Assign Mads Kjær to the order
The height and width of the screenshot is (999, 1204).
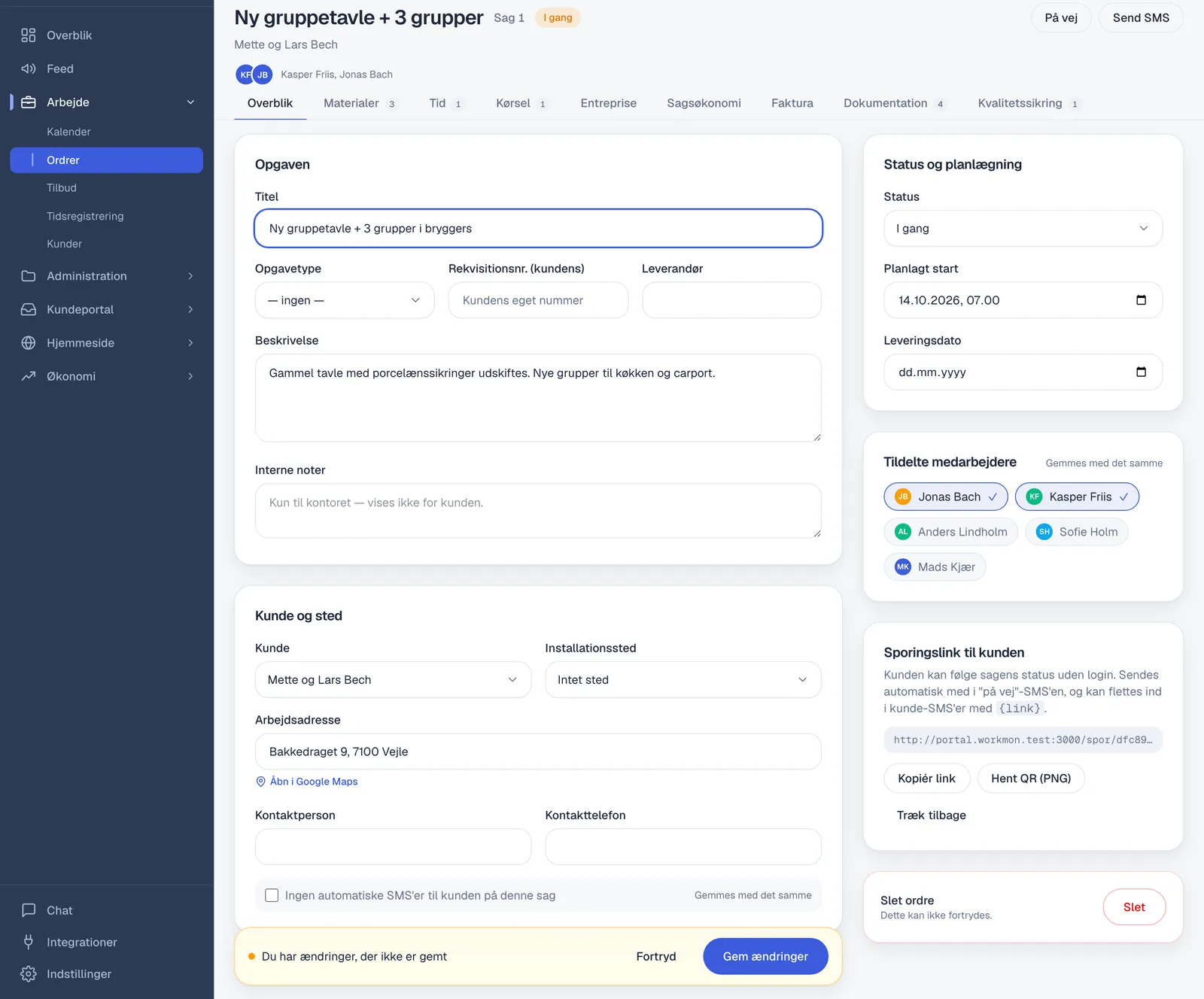tap(935, 567)
